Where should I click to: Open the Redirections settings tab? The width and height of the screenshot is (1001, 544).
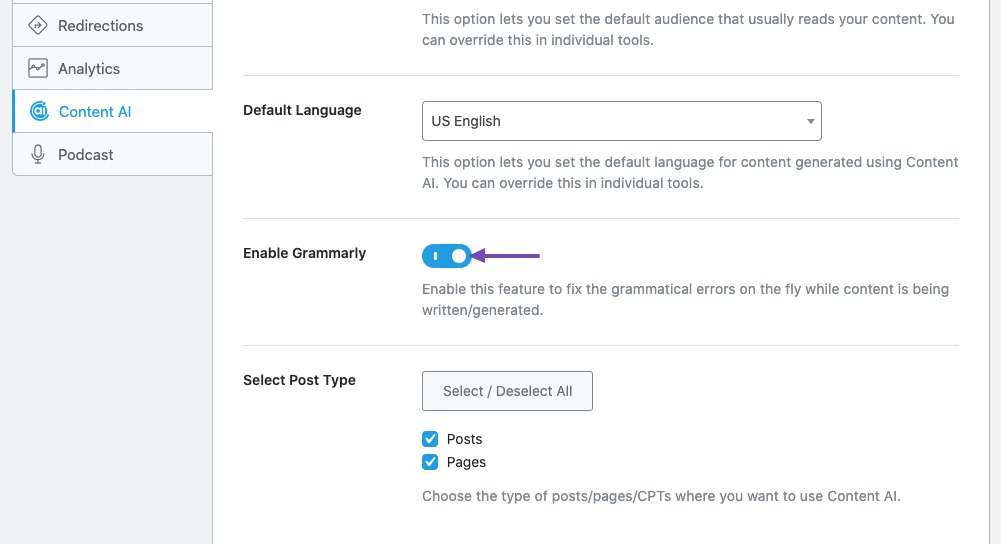coord(112,26)
